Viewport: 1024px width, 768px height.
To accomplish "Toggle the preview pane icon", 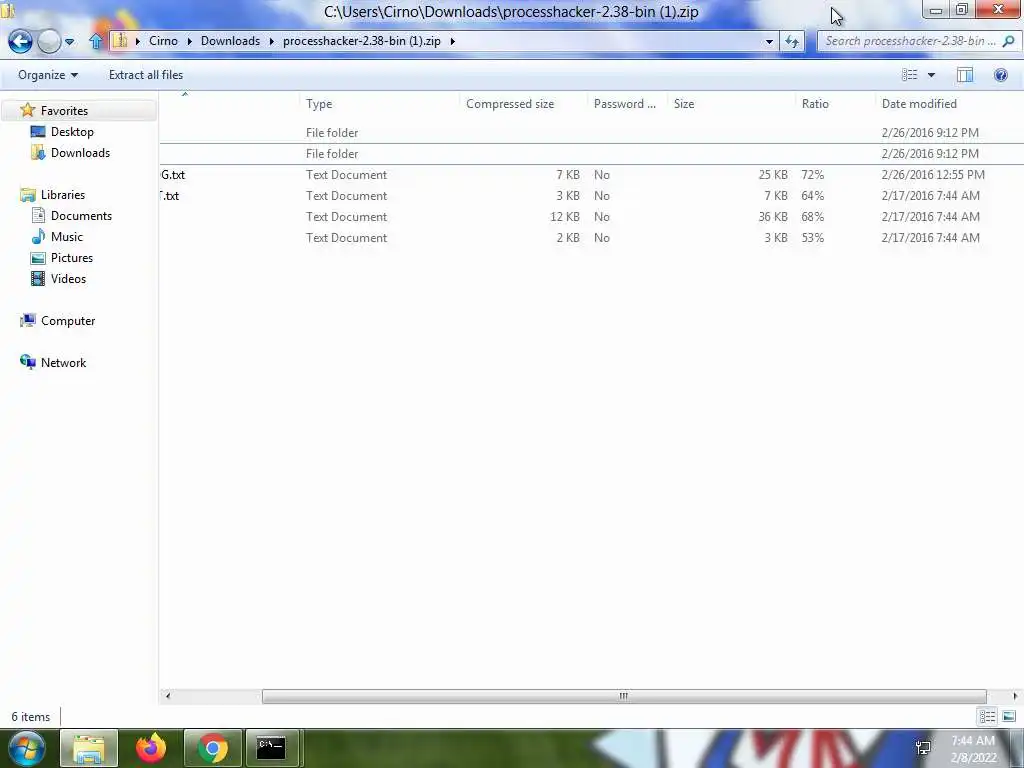I will click(965, 75).
